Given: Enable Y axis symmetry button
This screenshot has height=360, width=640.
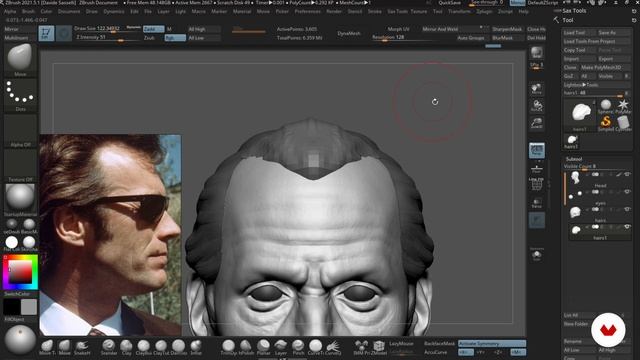Looking at the screenshot, I should 481,352.
